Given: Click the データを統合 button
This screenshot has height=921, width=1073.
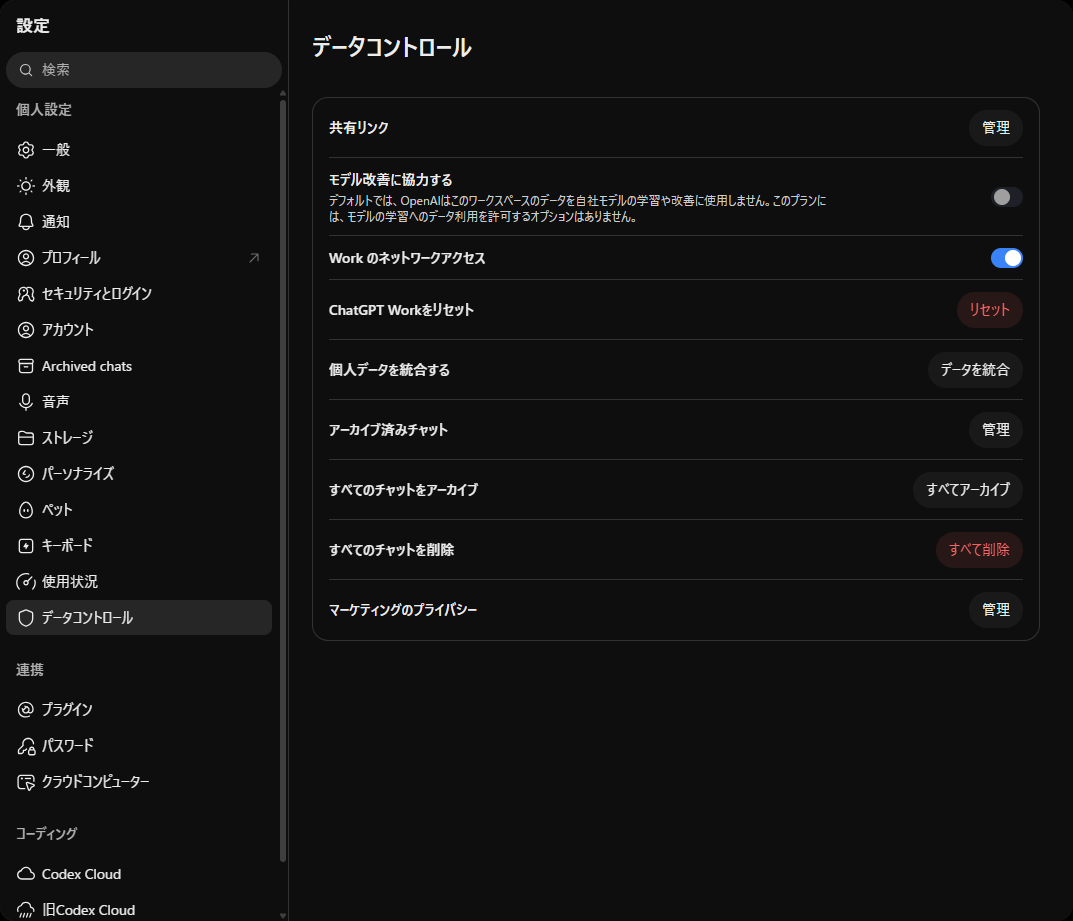Looking at the screenshot, I should point(975,370).
